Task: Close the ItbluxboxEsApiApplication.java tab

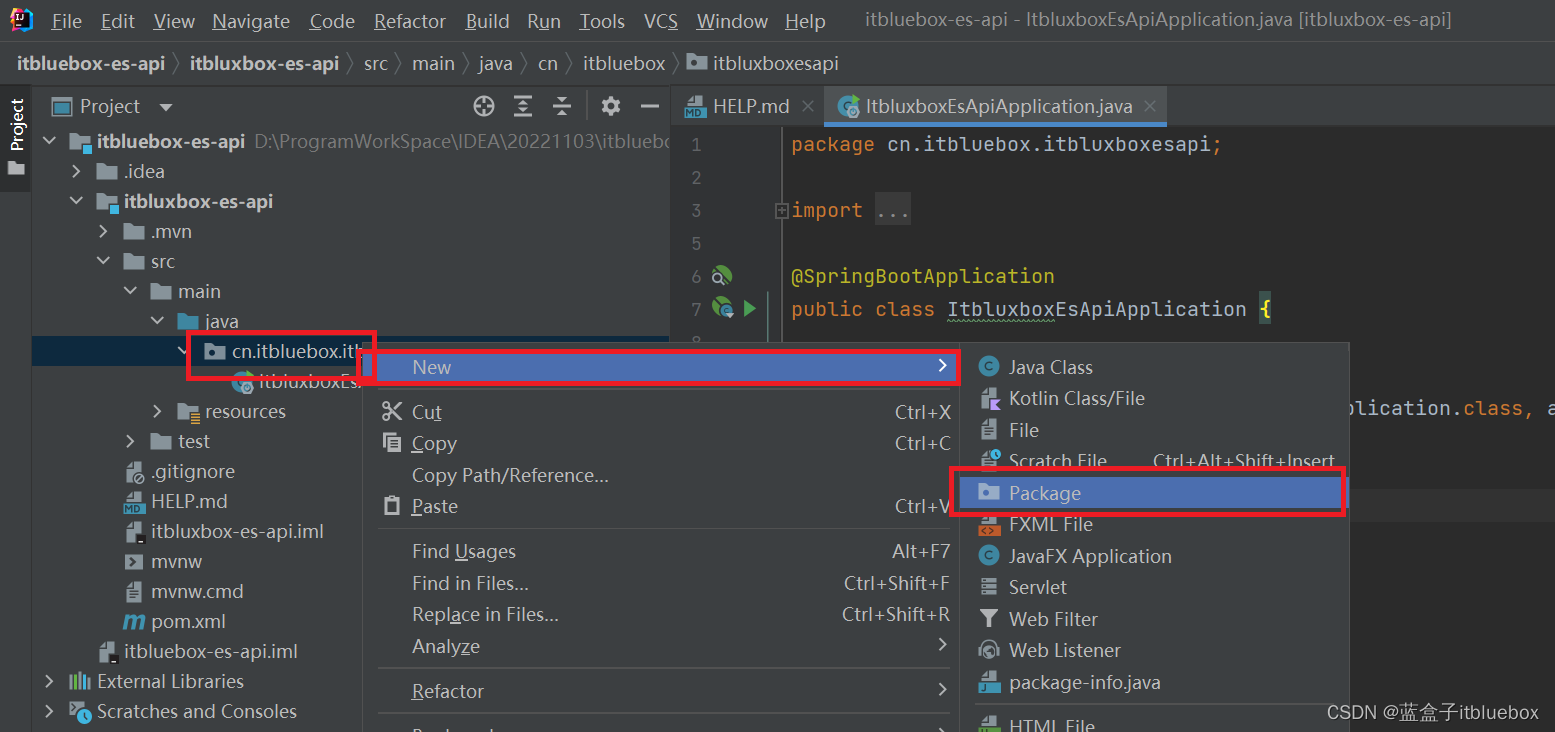Action: click(x=1150, y=106)
